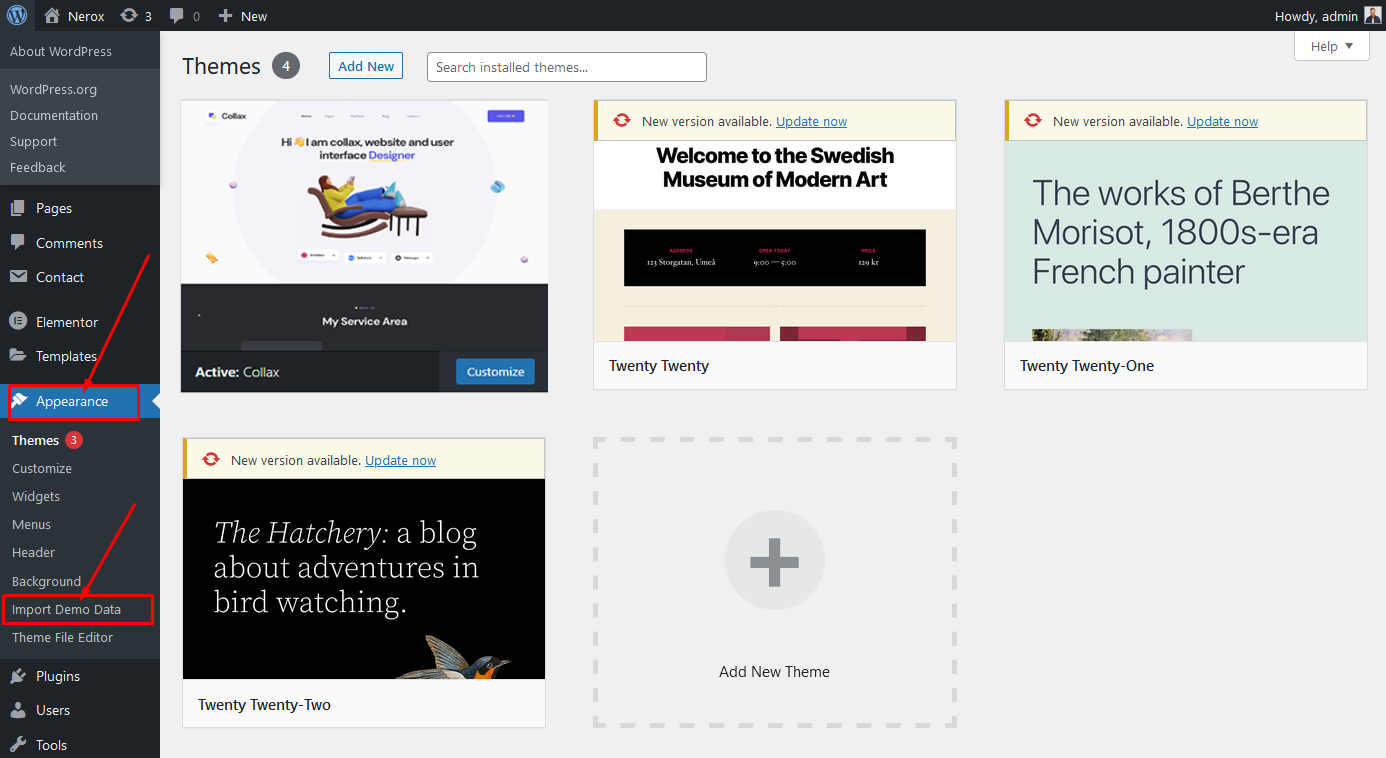1386x758 pixels.
Task: Click the Twenty Twenty-Two theme screenshot
Action: (364, 579)
